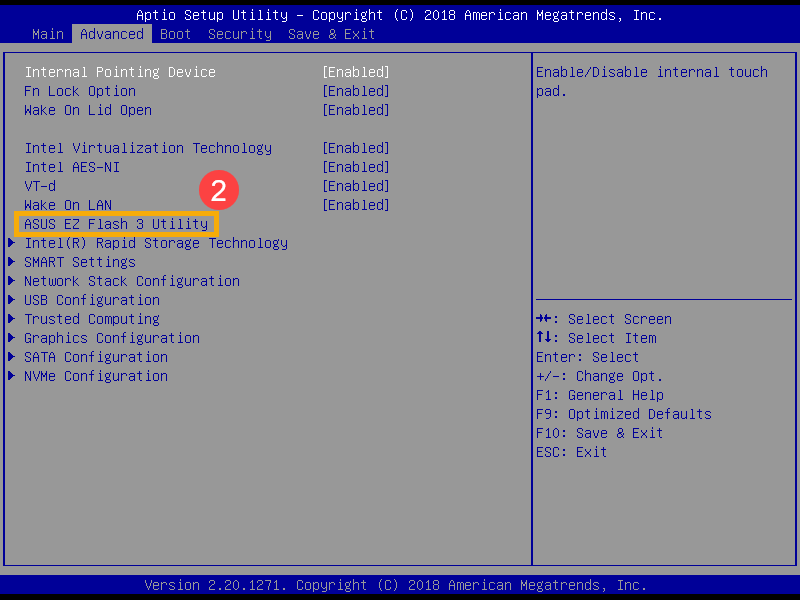Open Trusted Computing submenu
This screenshot has height=600, width=800.
[92, 319]
